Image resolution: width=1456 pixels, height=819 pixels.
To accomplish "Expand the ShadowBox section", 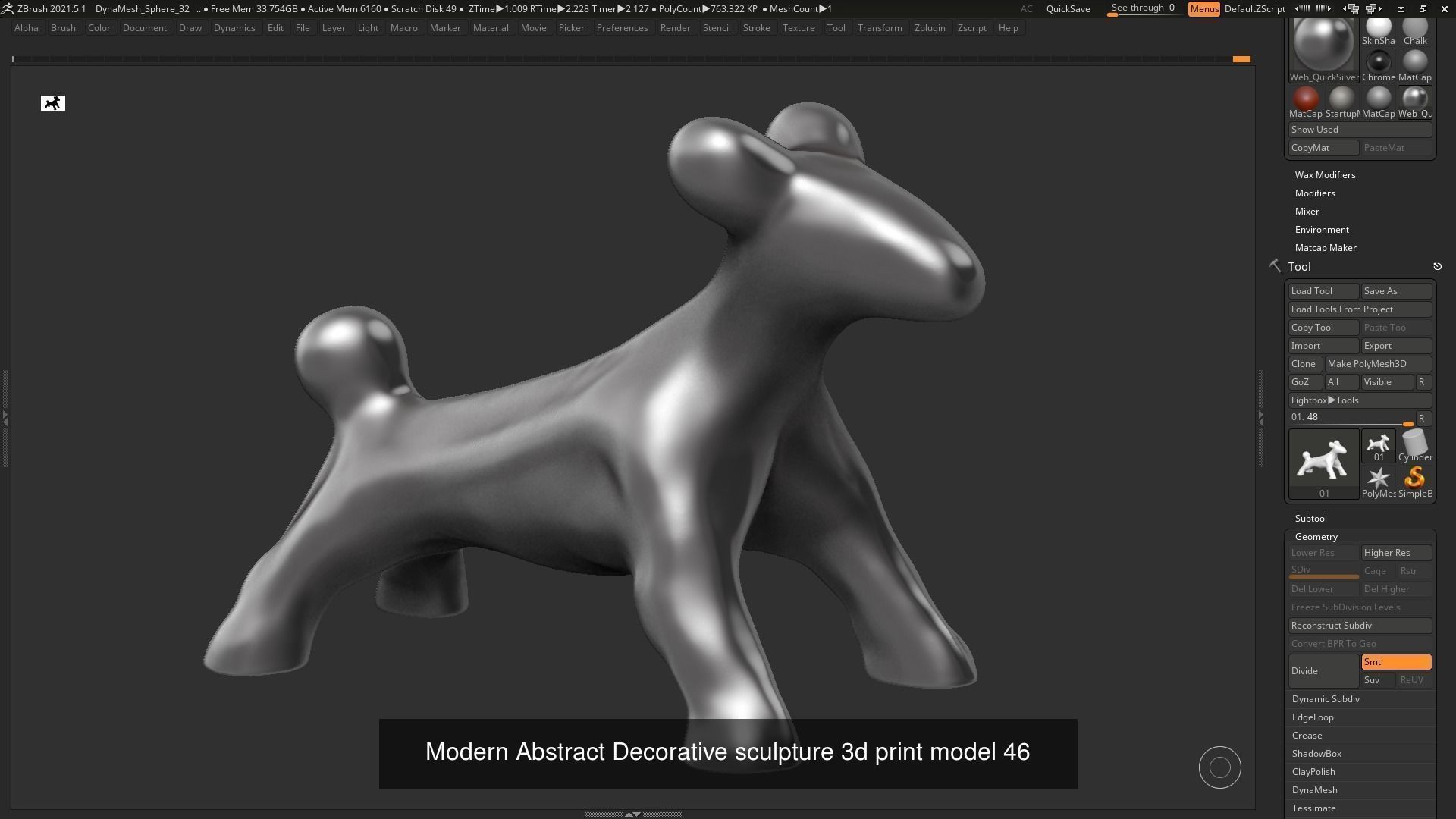I will (x=1316, y=754).
